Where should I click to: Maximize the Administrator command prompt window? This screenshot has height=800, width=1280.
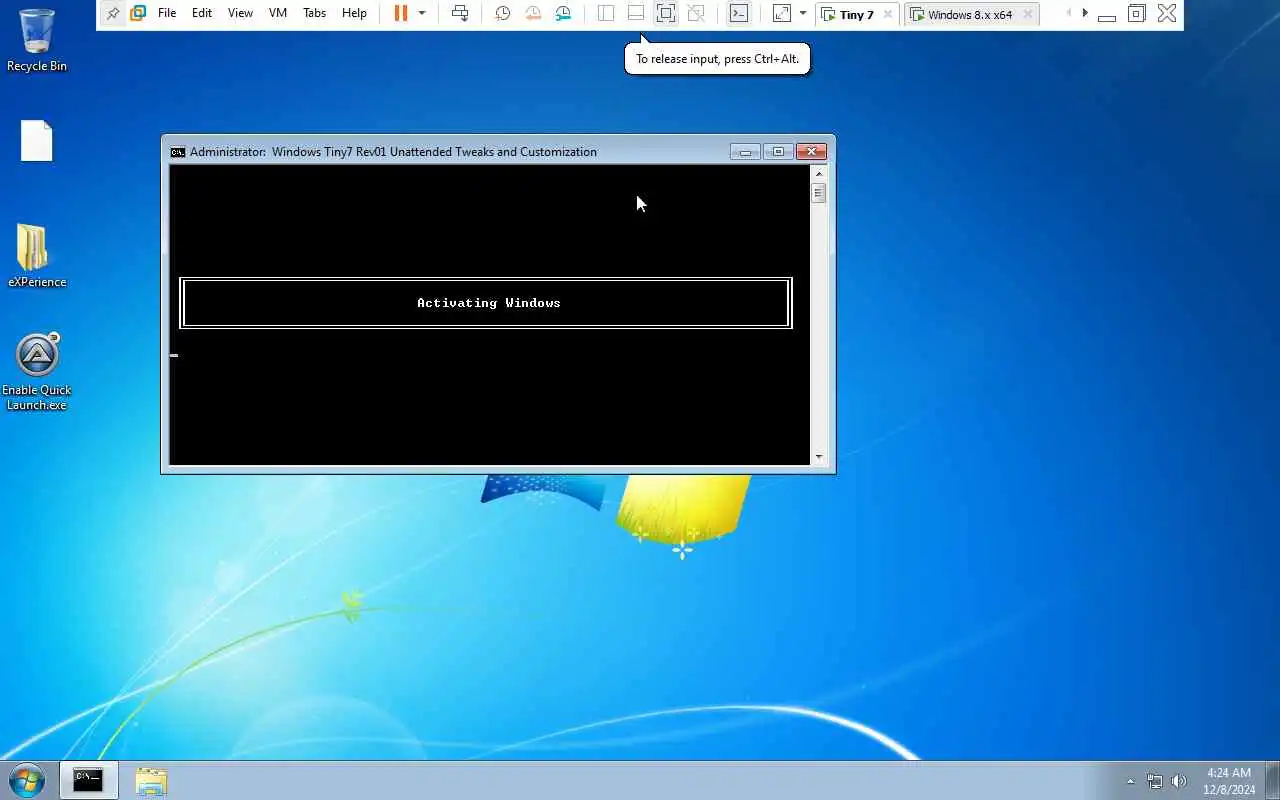pyautogui.click(x=778, y=152)
